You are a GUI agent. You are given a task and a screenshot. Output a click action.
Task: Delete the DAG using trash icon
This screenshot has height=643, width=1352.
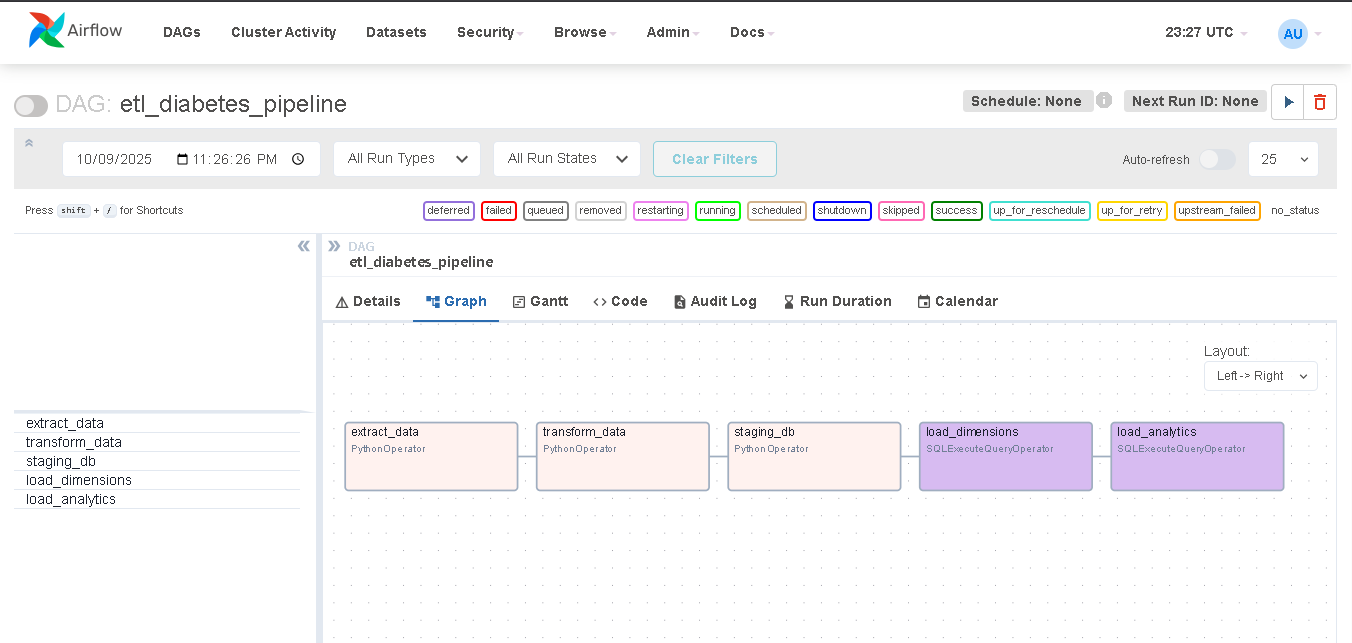[1320, 102]
